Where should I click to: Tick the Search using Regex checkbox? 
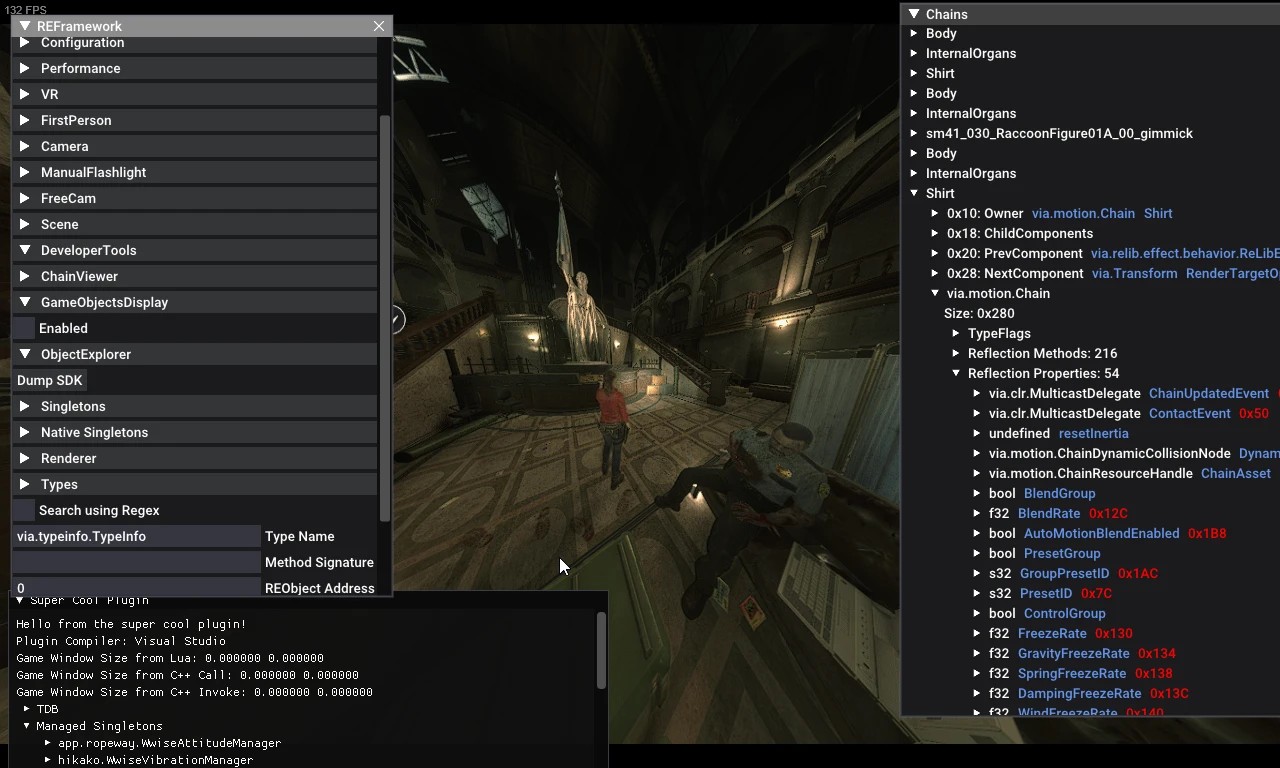point(24,510)
